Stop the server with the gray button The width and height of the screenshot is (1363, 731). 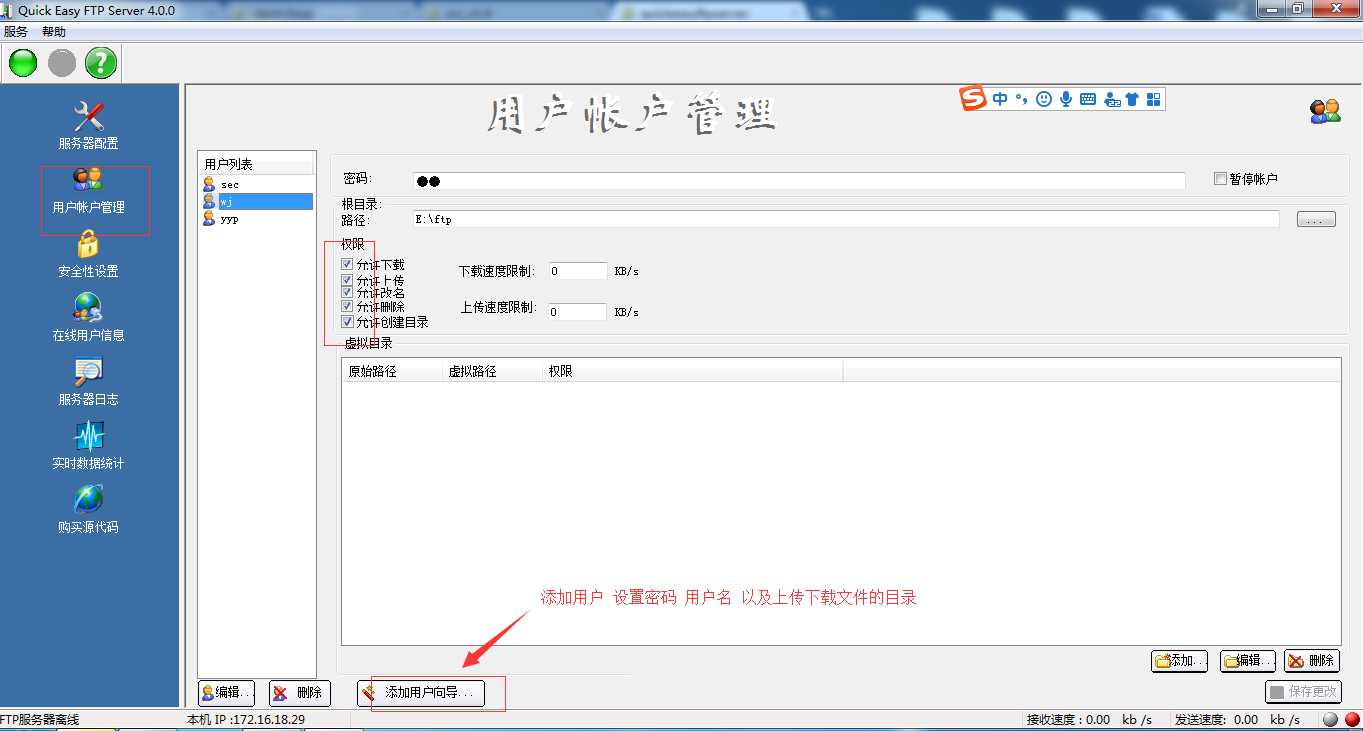coord(62,64)
